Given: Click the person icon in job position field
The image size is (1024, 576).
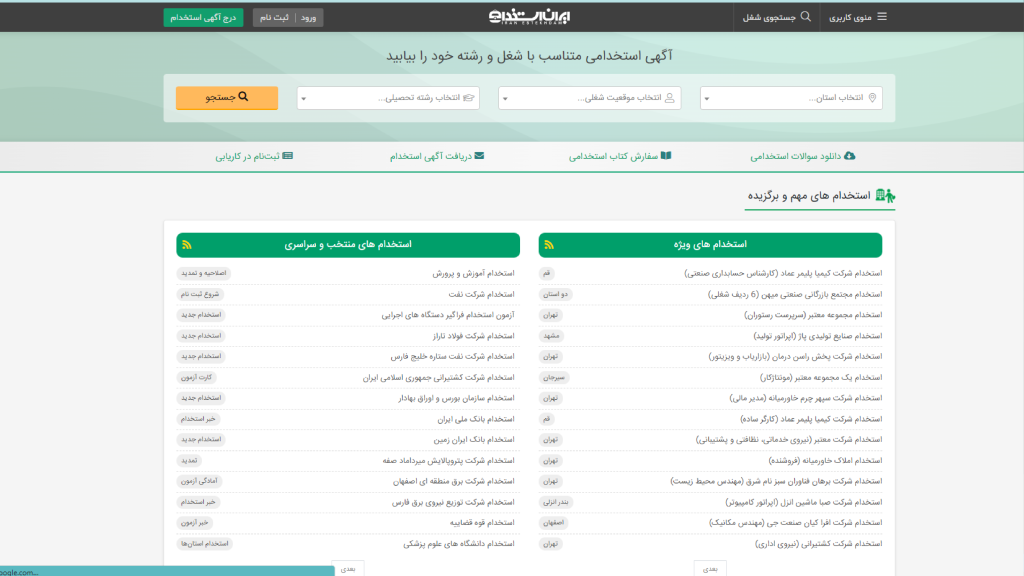Looking at the screenshot, I should [x=669, y=98].
